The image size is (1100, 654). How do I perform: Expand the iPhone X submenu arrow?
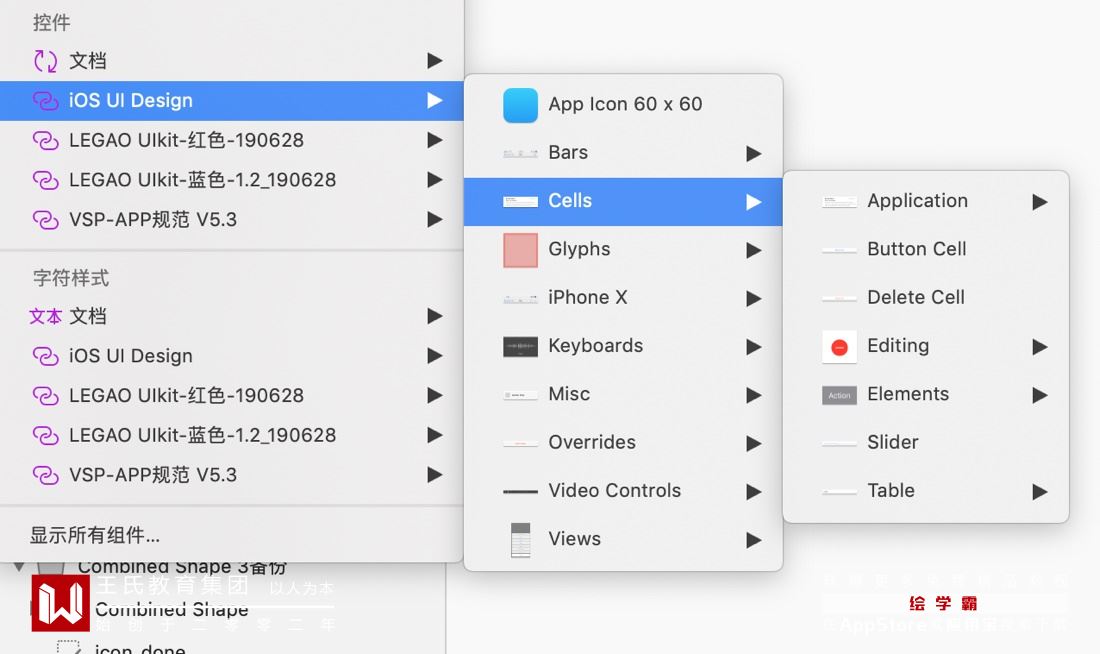point(753,299)
